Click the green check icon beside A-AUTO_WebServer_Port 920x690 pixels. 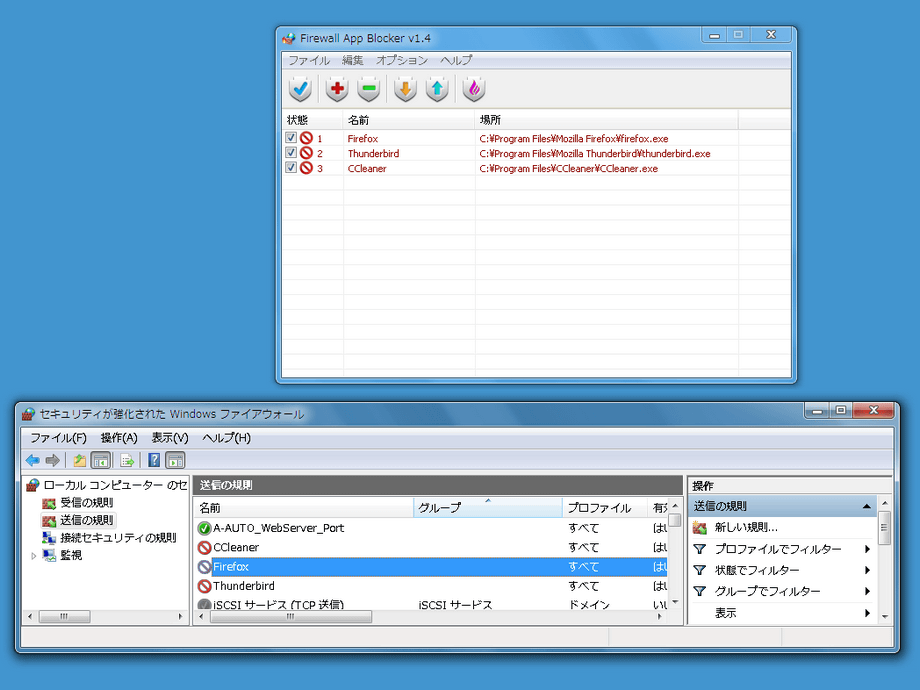click(x=204, y=528)
